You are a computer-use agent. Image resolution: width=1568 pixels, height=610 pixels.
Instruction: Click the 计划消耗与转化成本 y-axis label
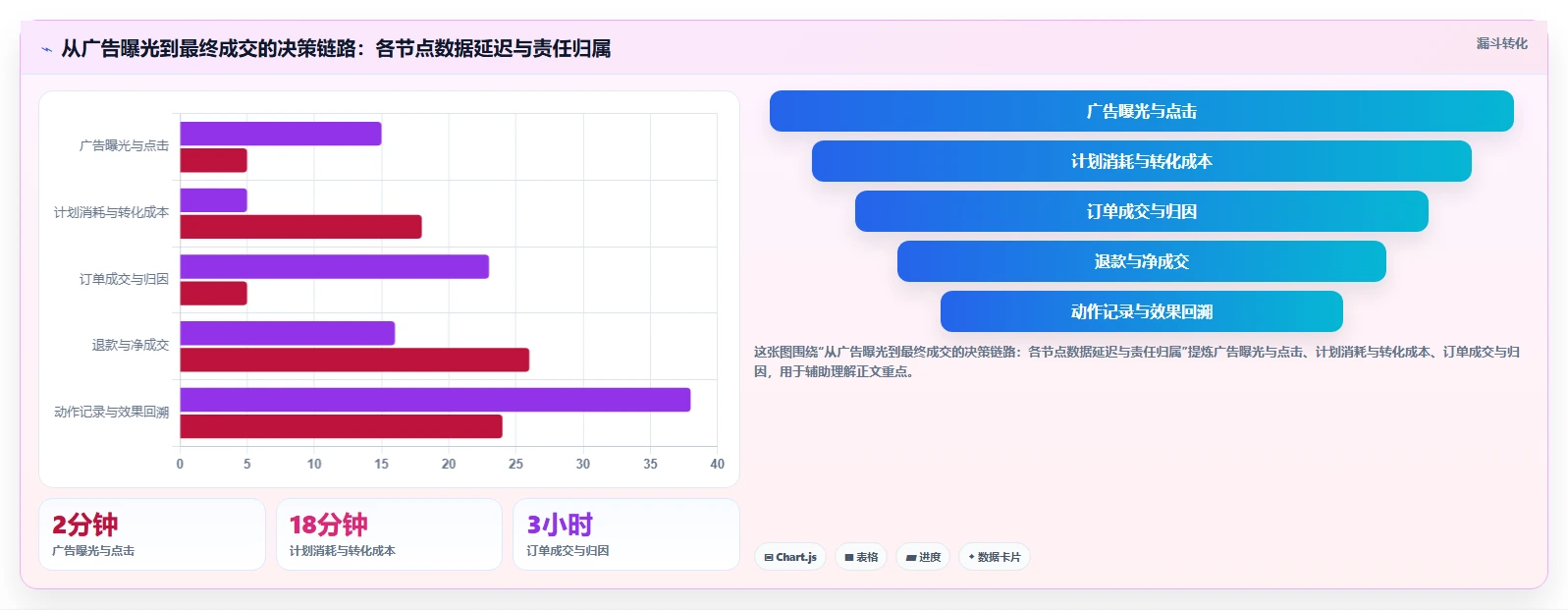[111, 212]
